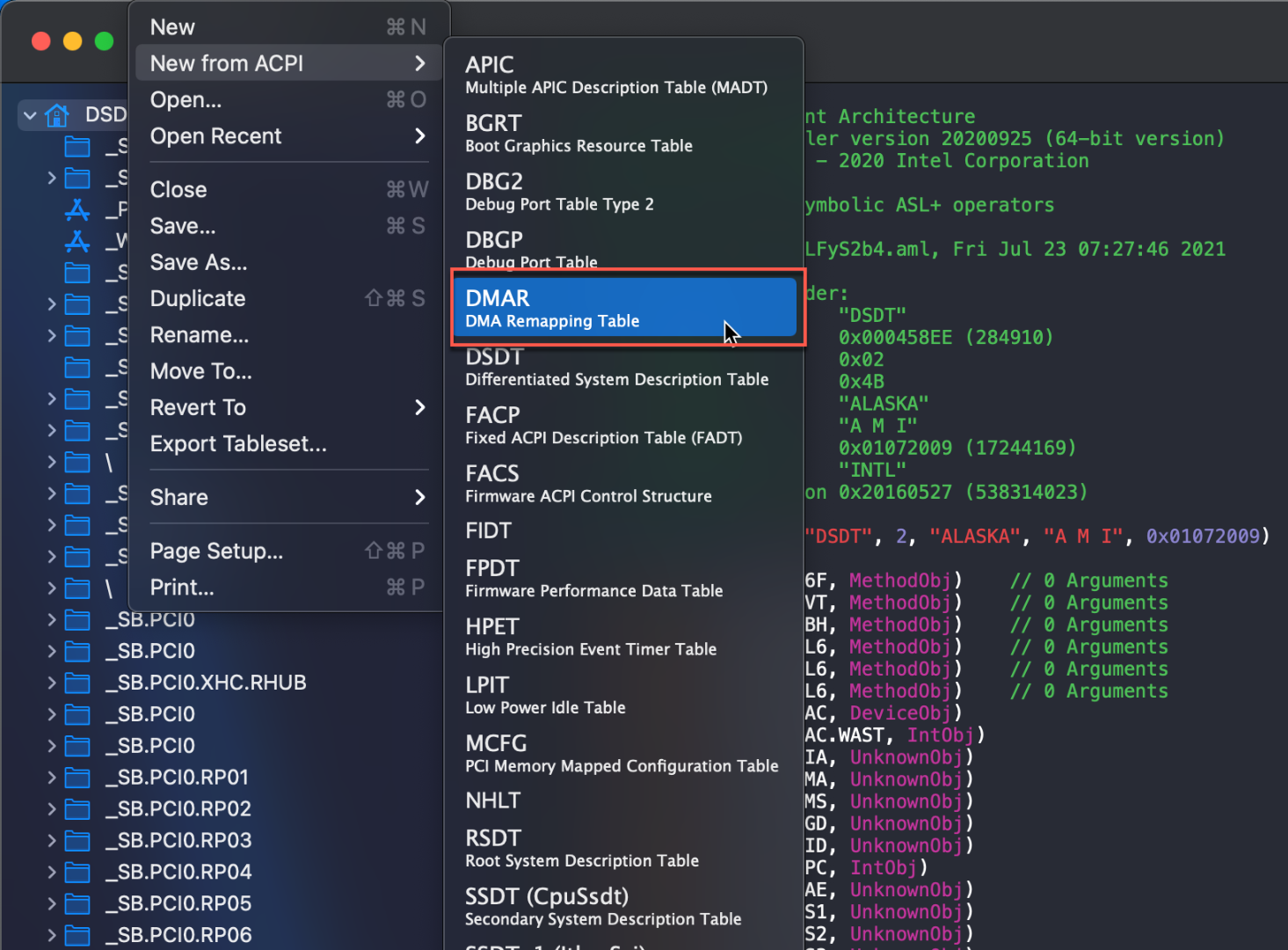Select the folder icon beside _SB.PCI0.RP04
1288x950 pixels.
(x=77, y=873)
